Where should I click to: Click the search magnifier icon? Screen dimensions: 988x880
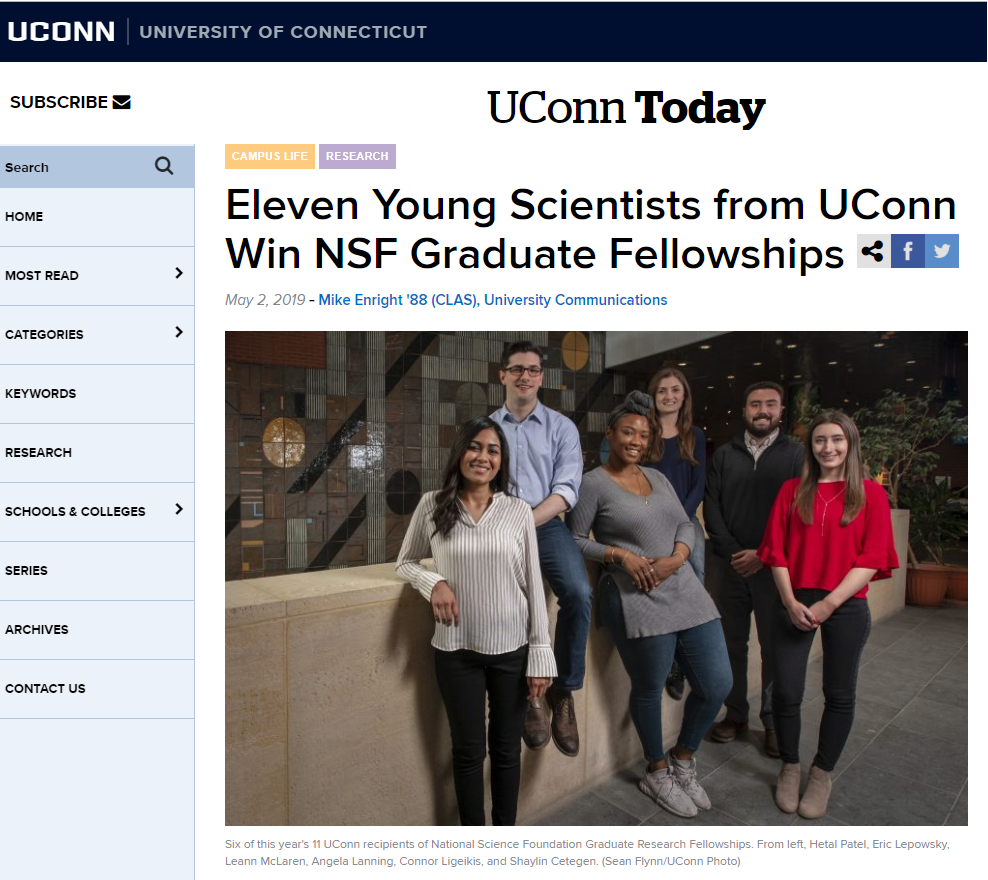pyautogui.click(x=164, y=166)
